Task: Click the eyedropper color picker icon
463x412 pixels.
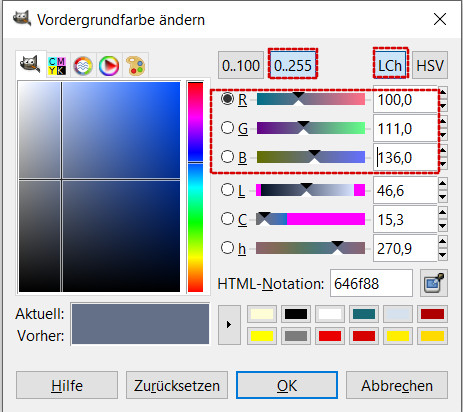Action: coord(434,283)
